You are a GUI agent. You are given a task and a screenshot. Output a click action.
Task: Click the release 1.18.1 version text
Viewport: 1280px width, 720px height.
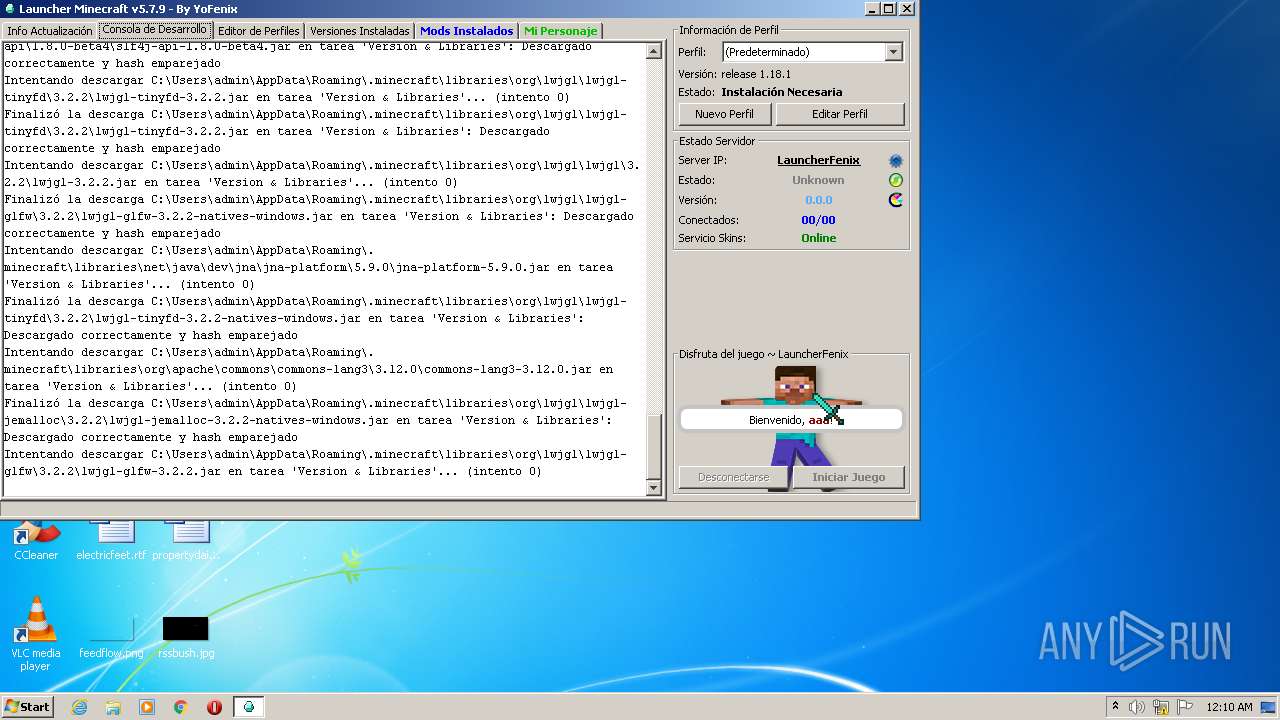point(755,74)
